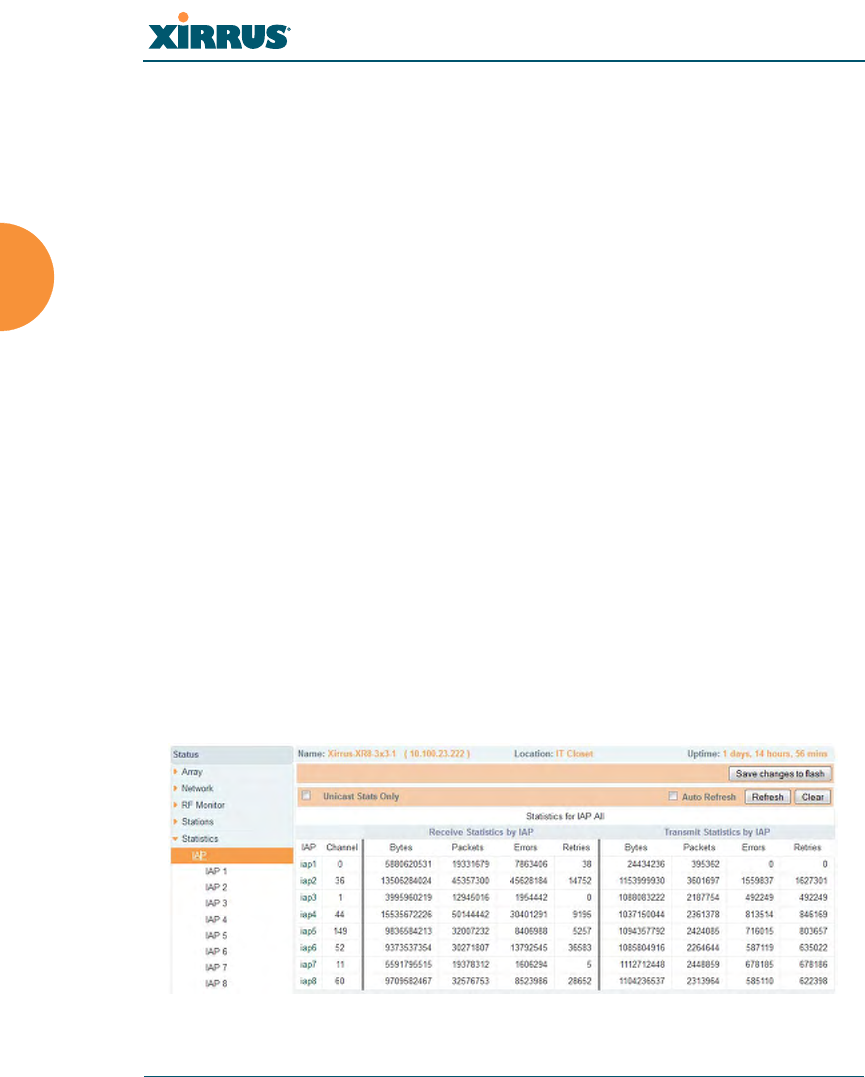Open the iap7 link in table
Viewport: 865px width, 1077px height.
coord(308,964)
